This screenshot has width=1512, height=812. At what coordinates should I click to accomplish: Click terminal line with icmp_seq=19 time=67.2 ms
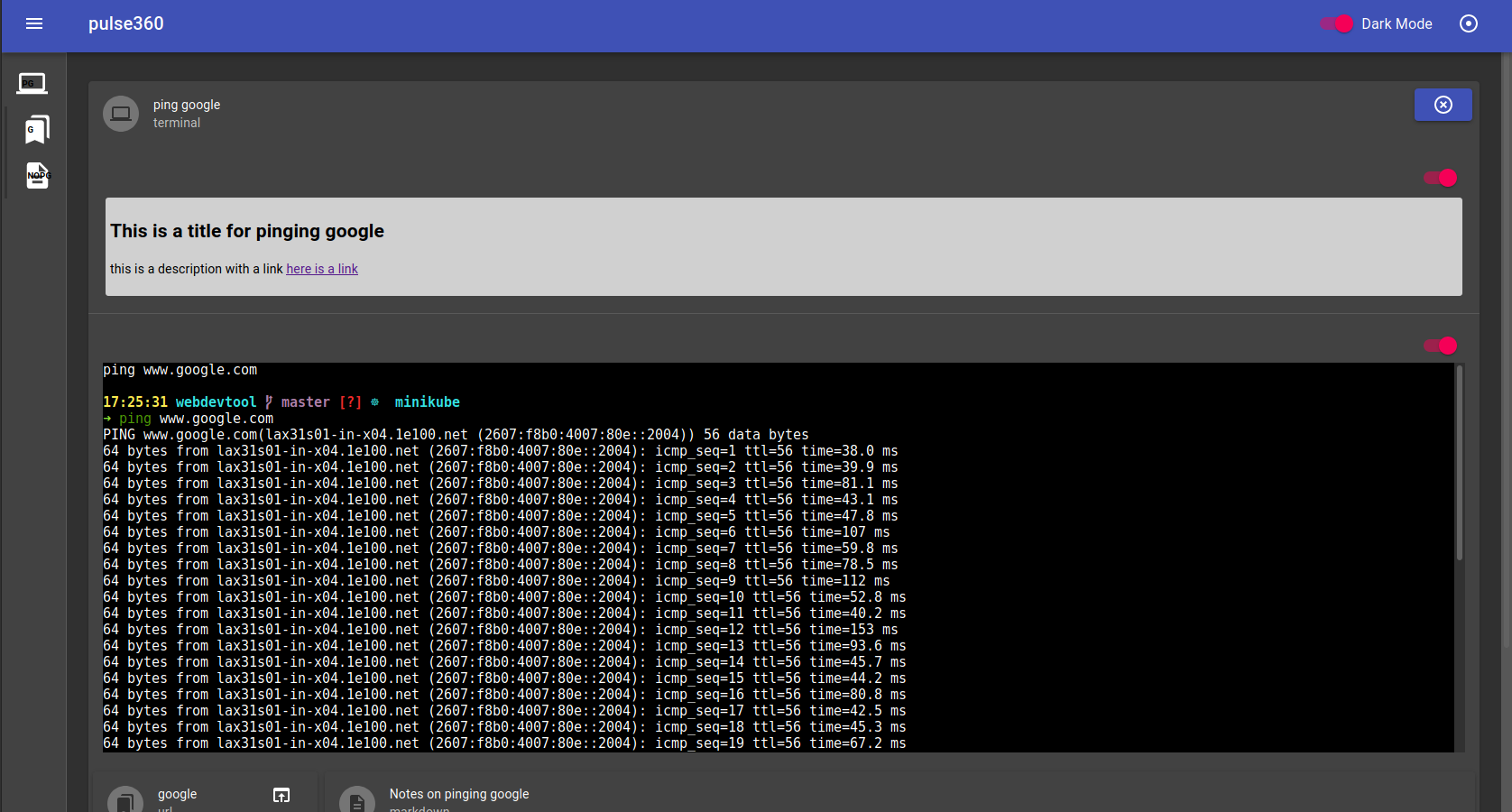pyautogui.click(x=504, y=743)
